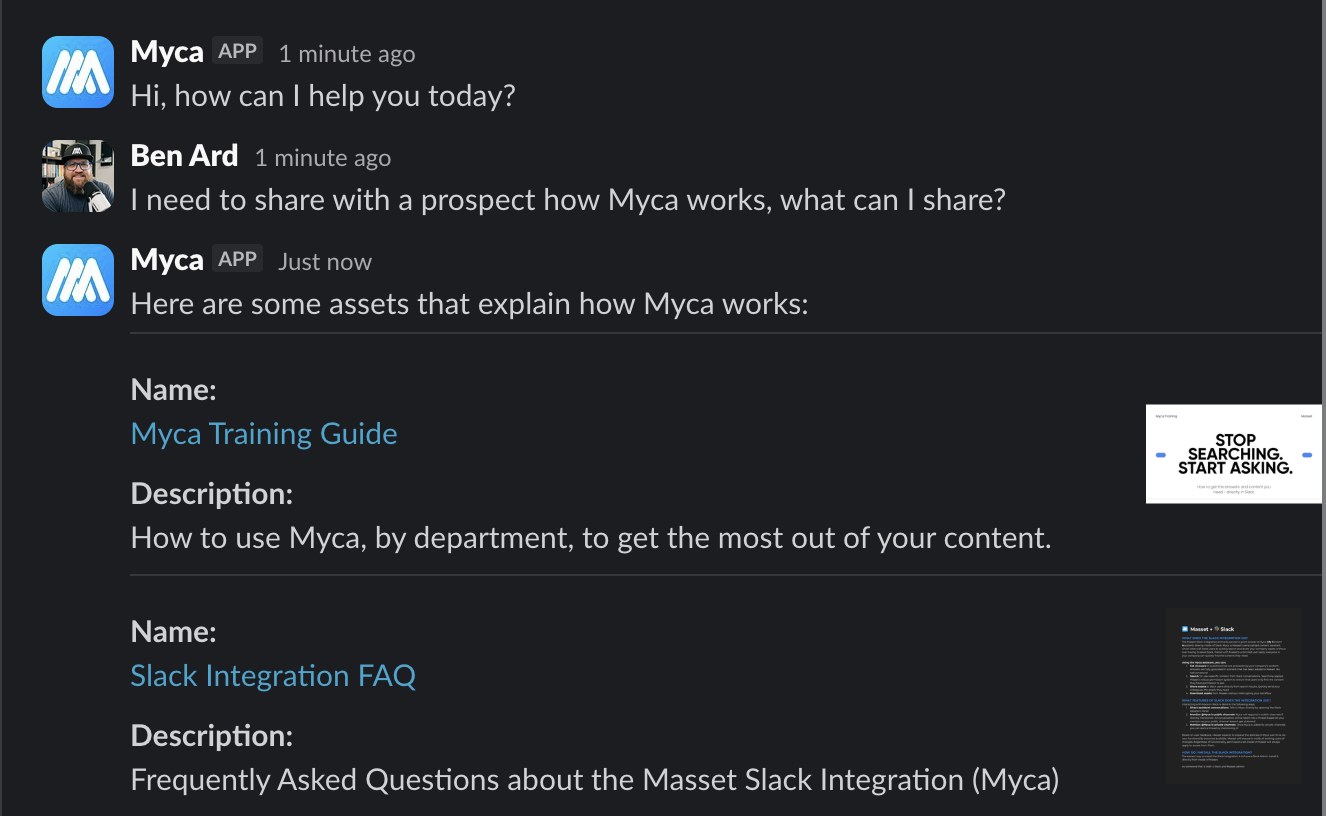
Task: Select the greeting message text from Myca
Action: 322,96
